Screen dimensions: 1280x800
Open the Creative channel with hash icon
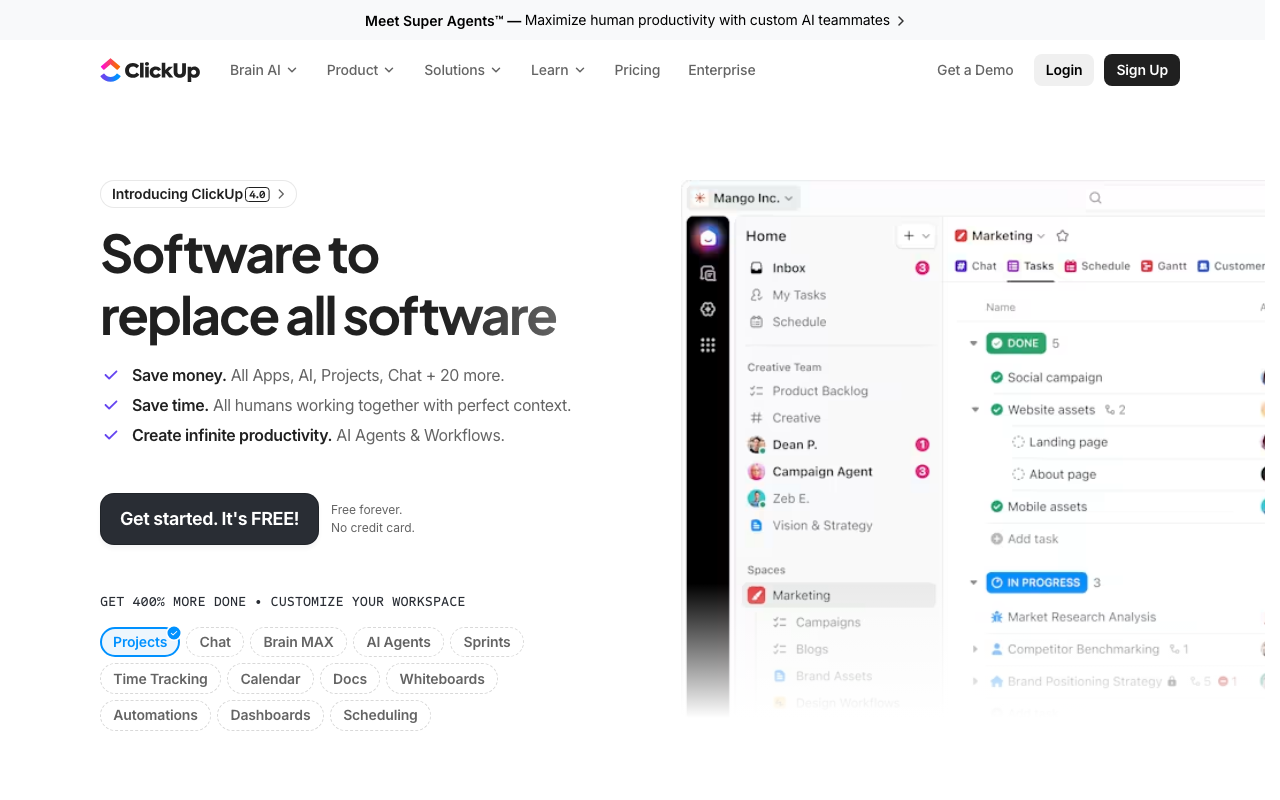tap(795, 417)
